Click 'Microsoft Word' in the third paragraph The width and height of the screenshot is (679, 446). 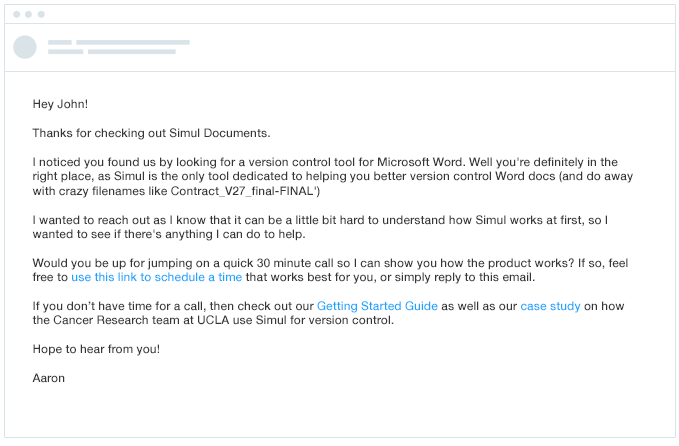click(x=420, y=162)
